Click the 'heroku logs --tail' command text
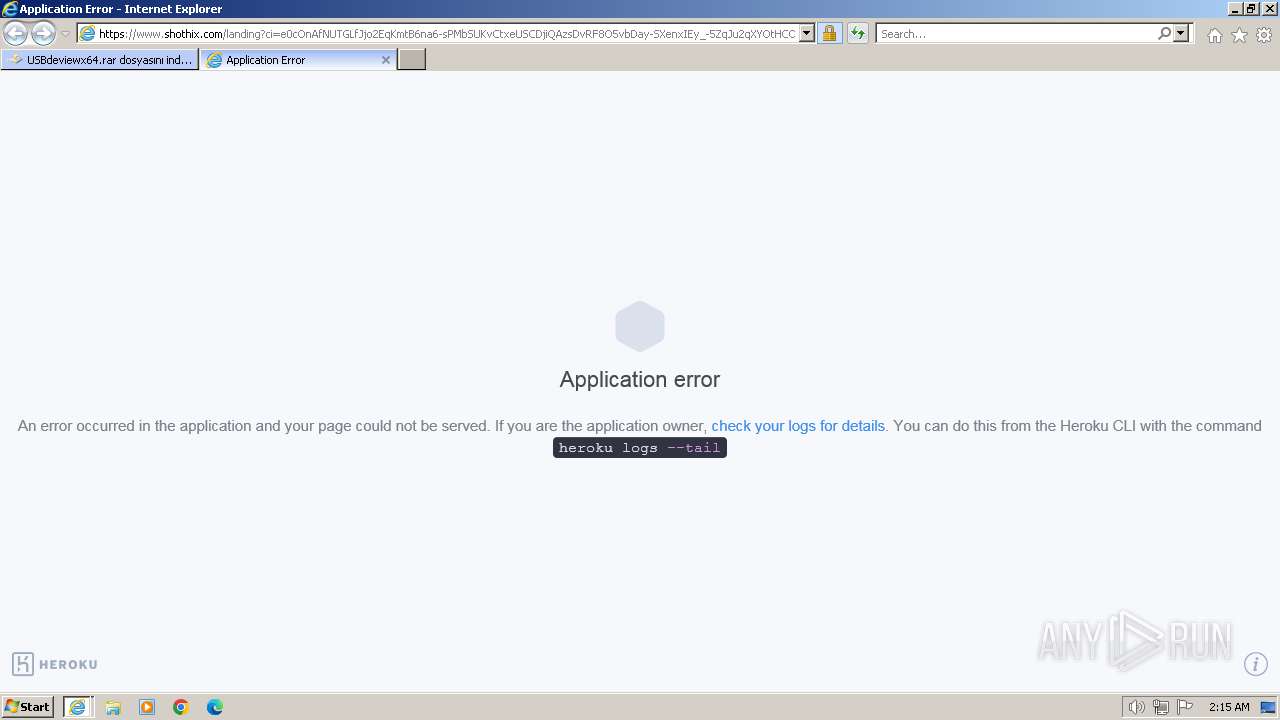Viewport: 1280px width, 720px height. pyautogui.click(x=640, y=448)
